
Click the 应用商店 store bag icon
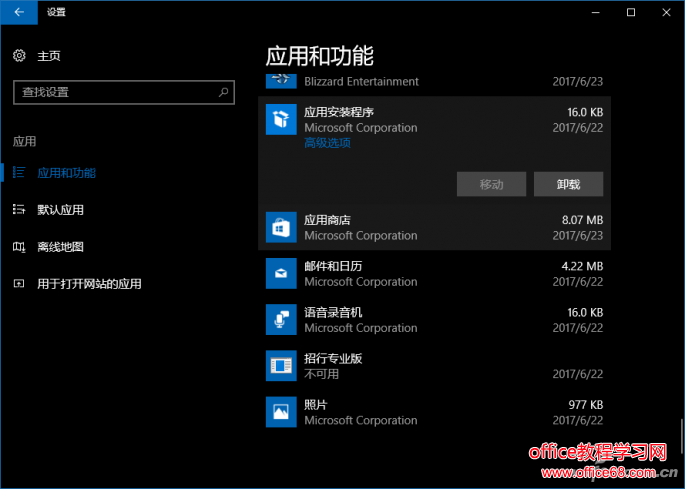(281, 227)
